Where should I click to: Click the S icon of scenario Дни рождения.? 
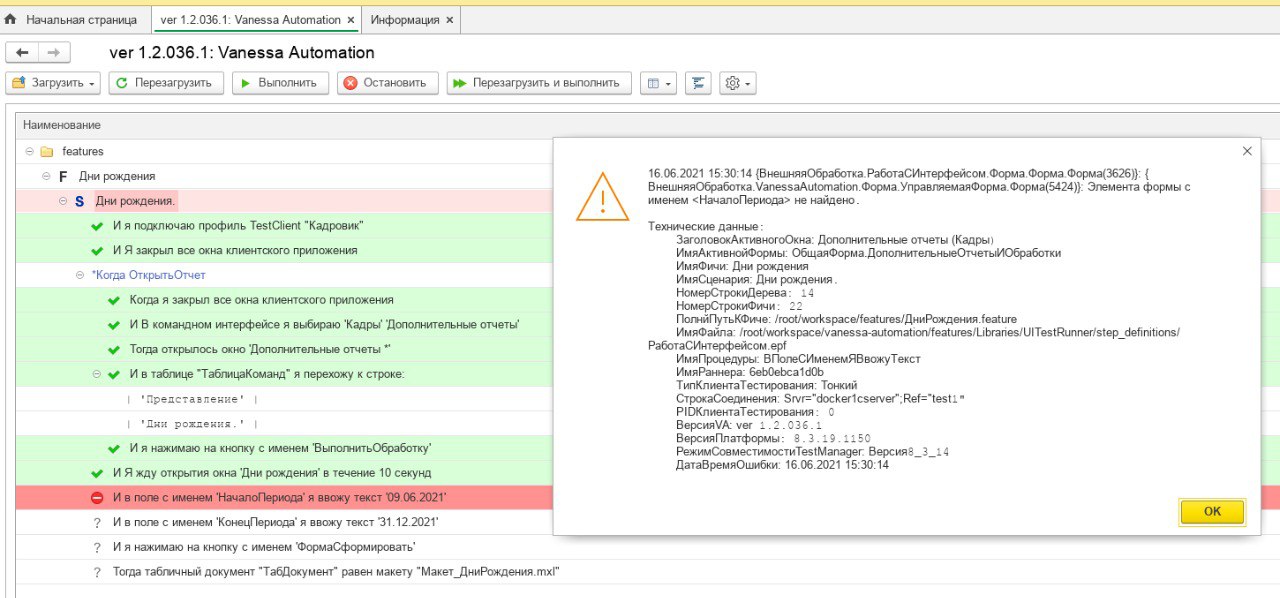click(x=80, y=201)
